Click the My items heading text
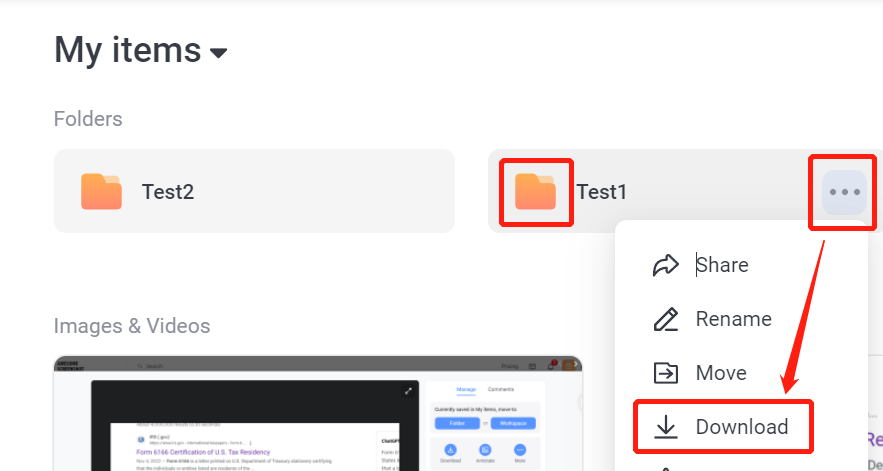The height and width of the screenshot is (471, 883). point(128,50)
